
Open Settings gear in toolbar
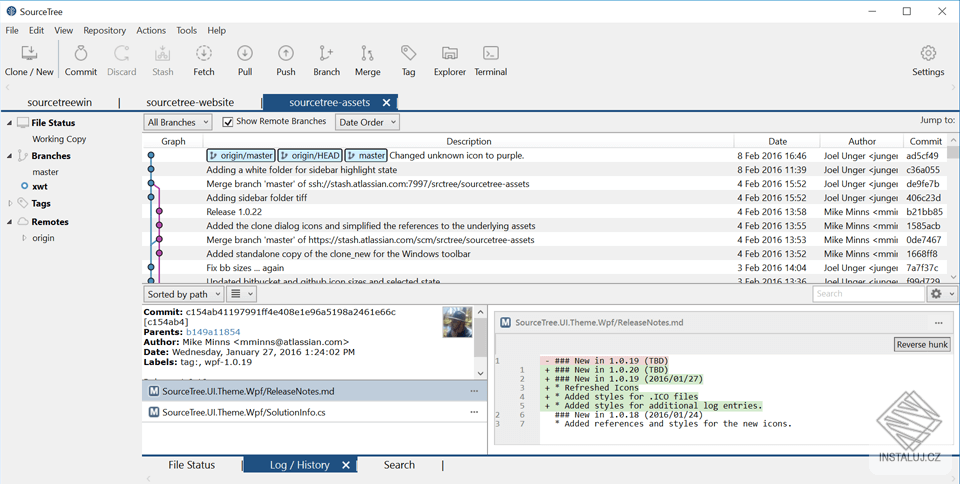point(928,54)
